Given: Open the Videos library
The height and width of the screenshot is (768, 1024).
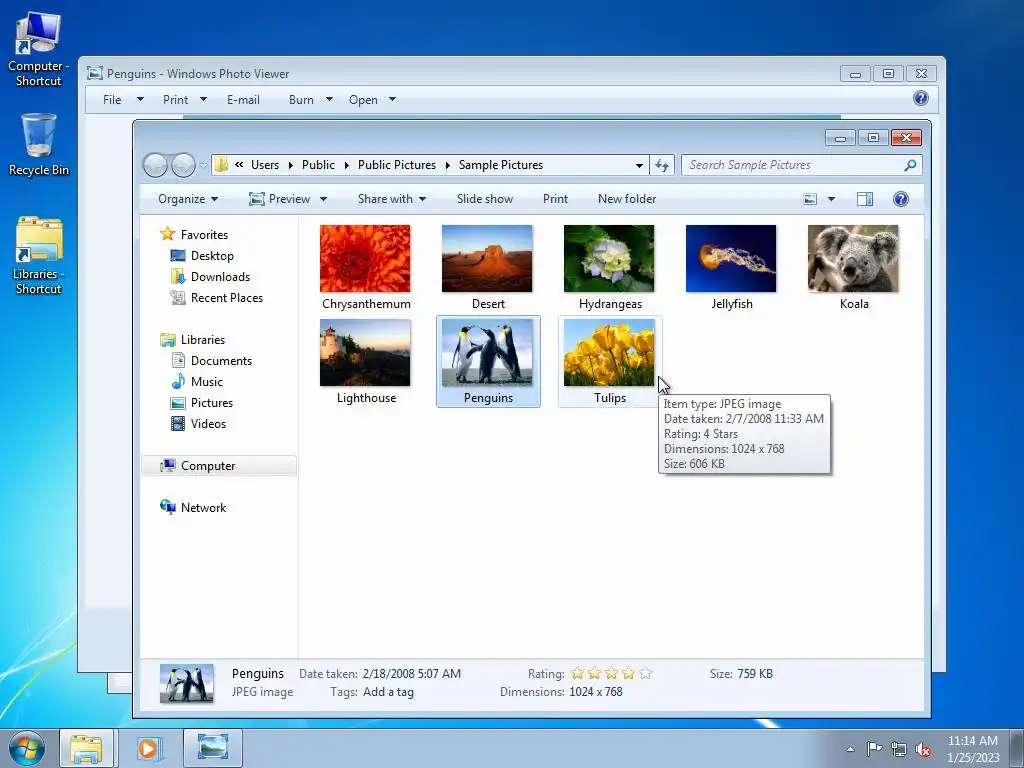Looking at the screenshot, I should [208, 424].
